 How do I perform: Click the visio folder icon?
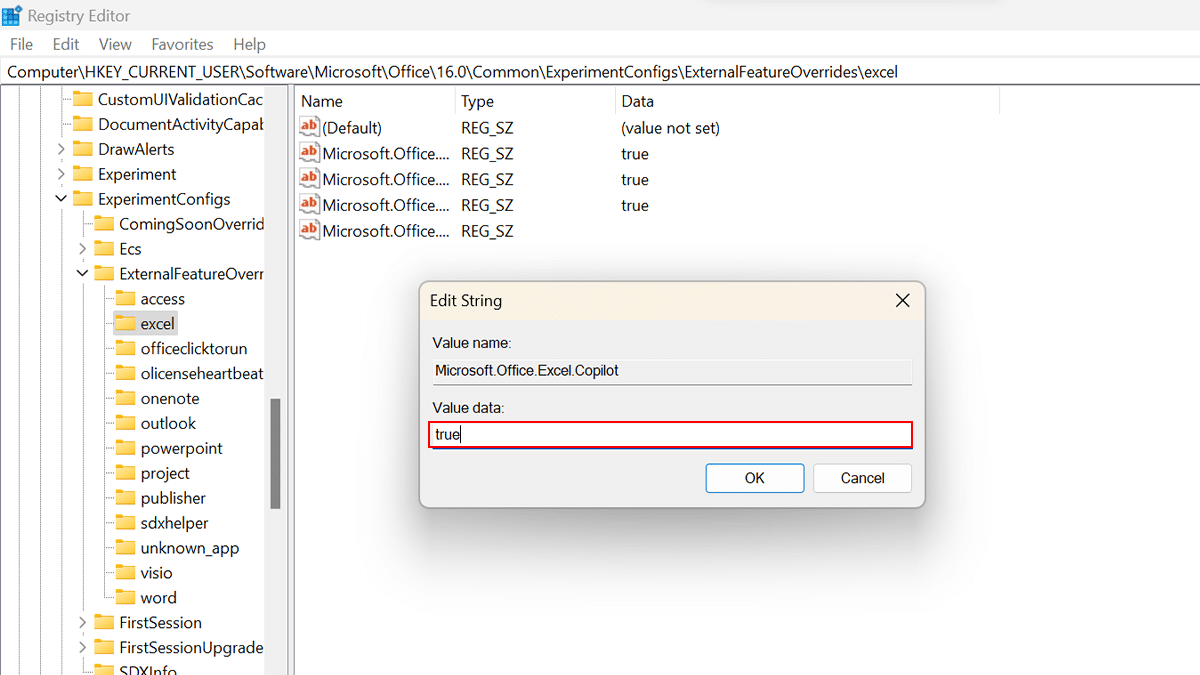(125, 573)
